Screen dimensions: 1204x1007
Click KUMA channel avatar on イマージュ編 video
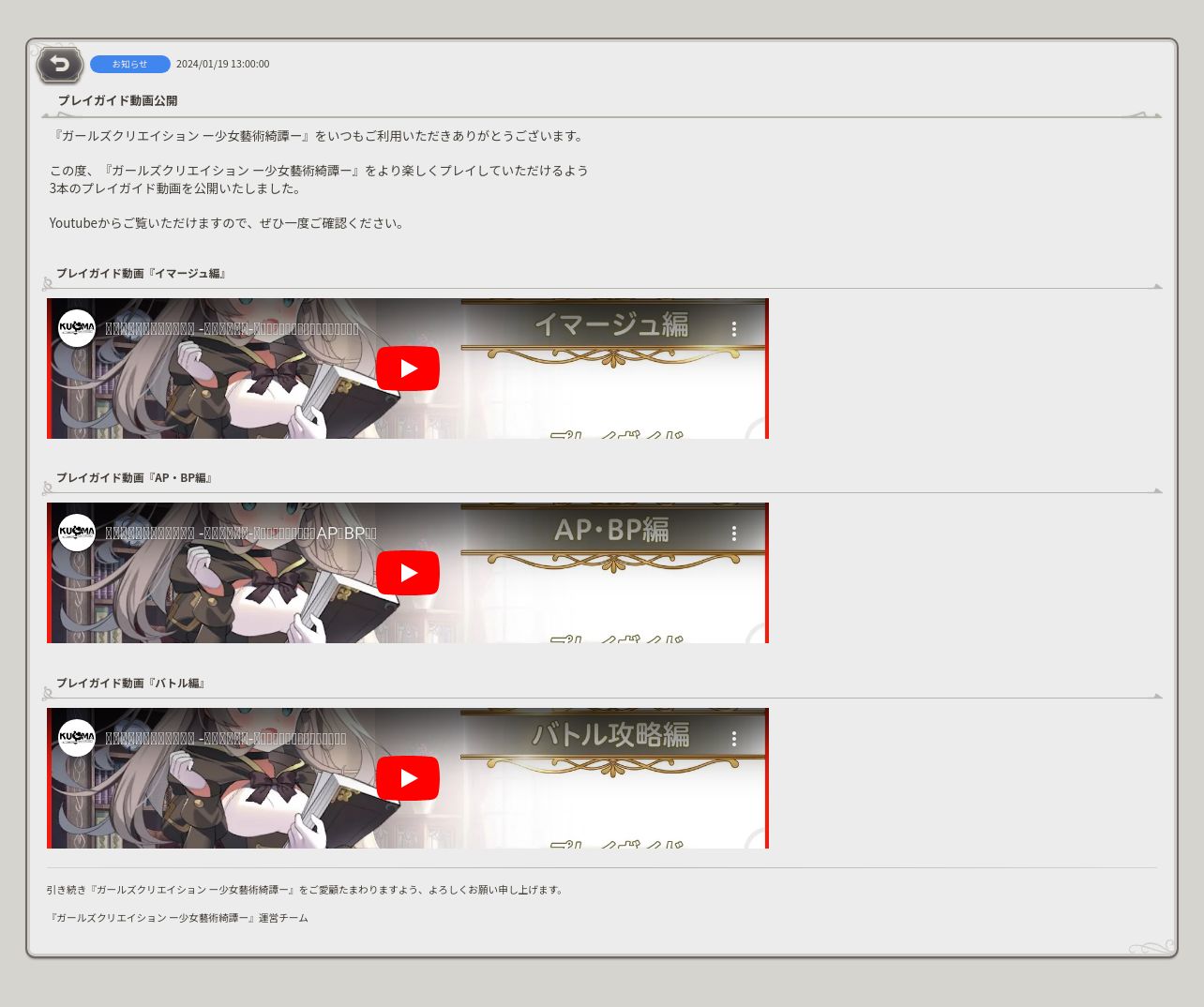[77, 329]
